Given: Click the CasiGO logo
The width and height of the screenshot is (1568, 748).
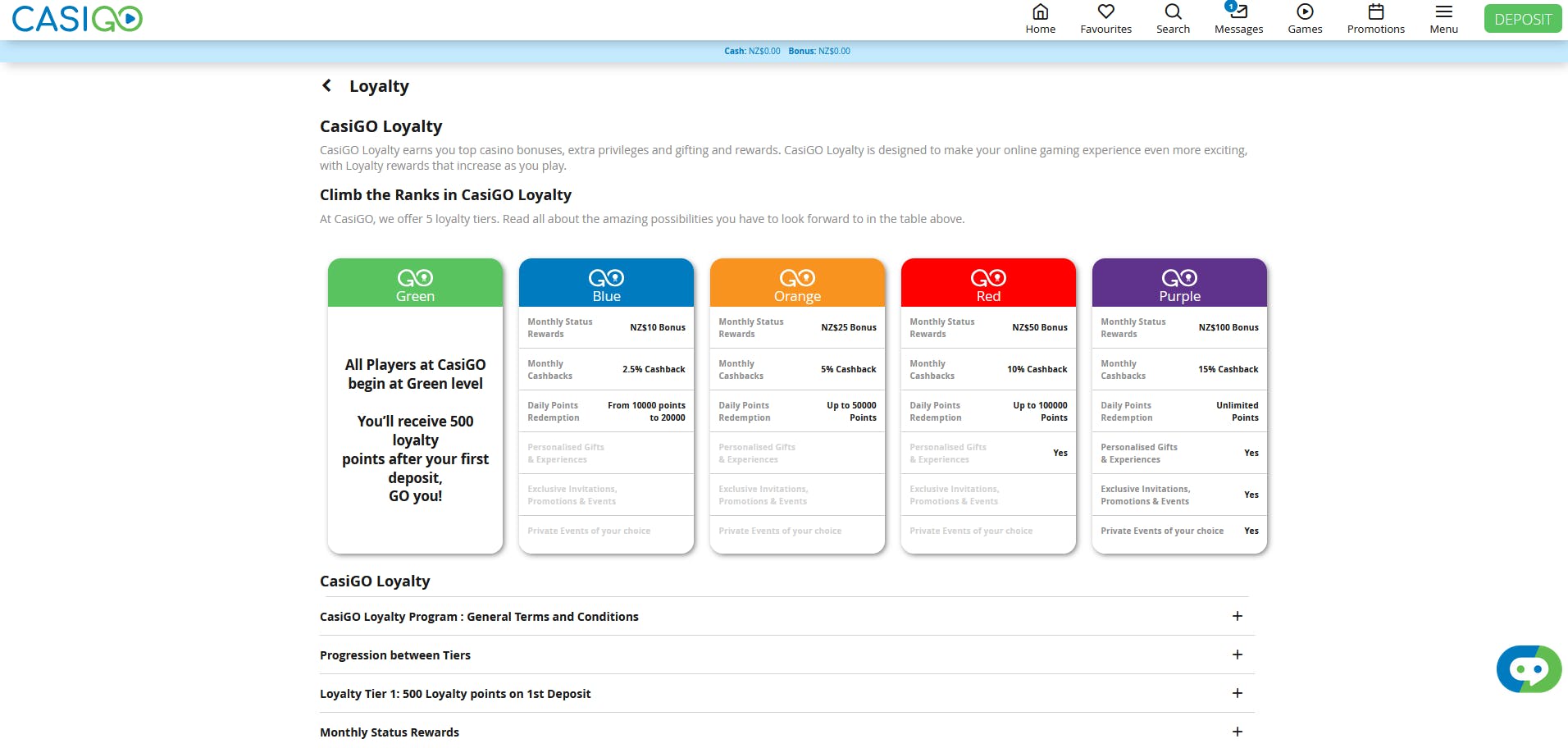Looking at the screenshot, I should (x=77, y=19).
